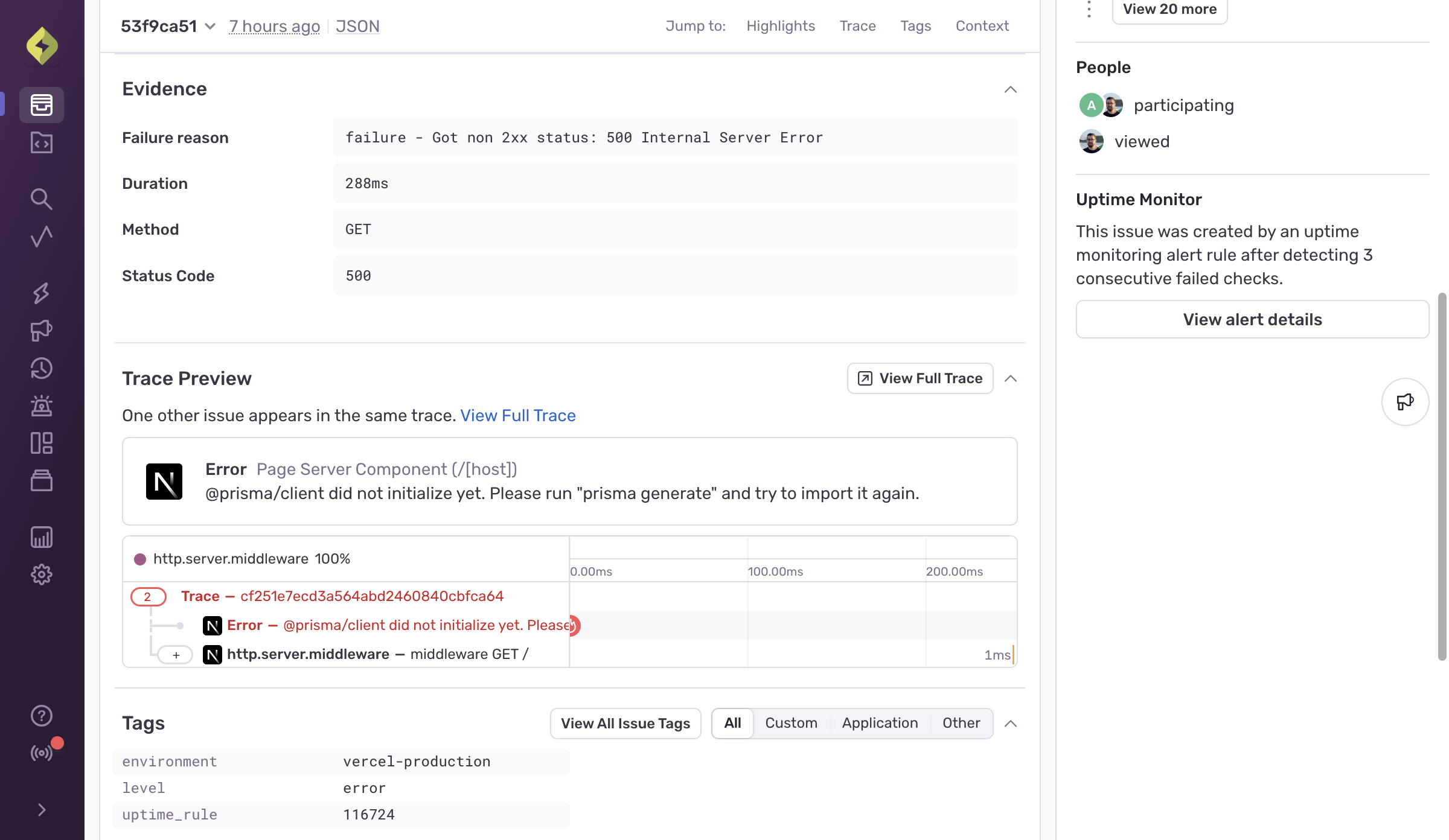Open the Stats bar chart icon

(x=42, y=537)
